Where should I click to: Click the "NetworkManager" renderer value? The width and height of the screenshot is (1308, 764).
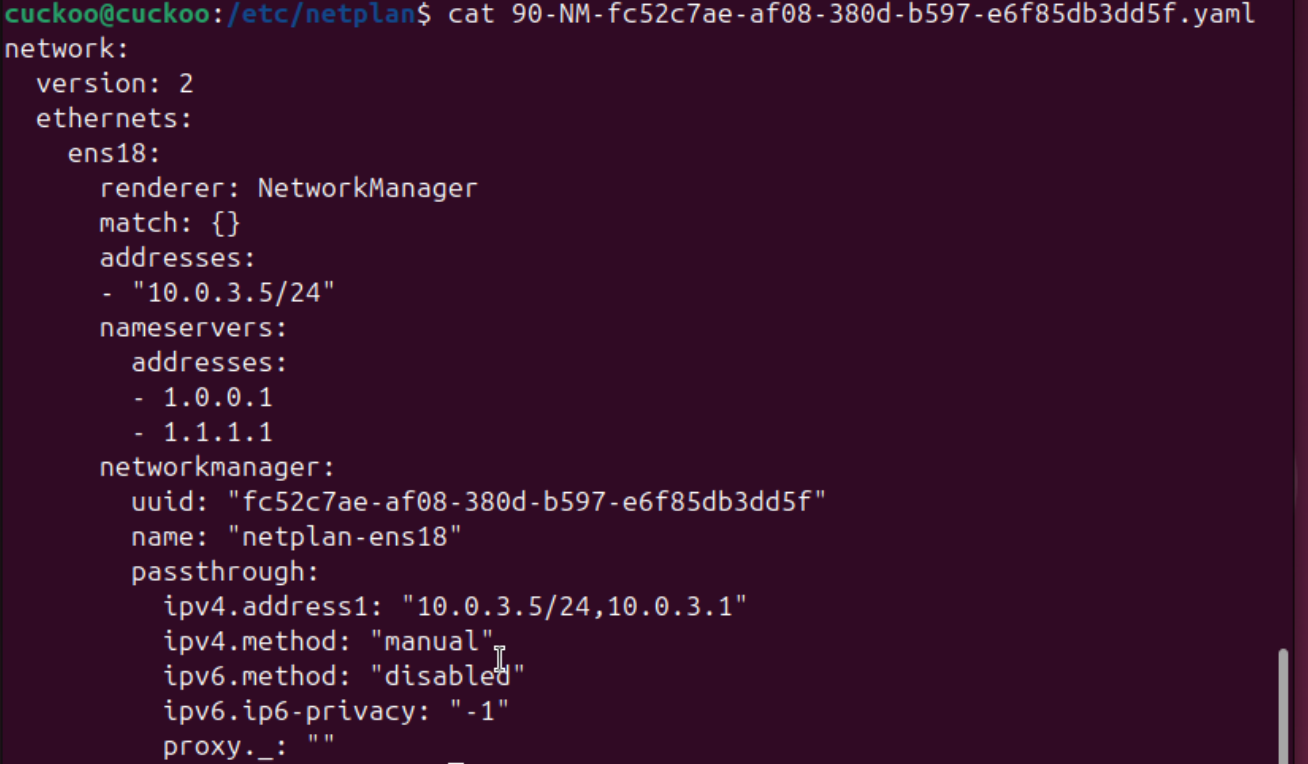[367, 188]
